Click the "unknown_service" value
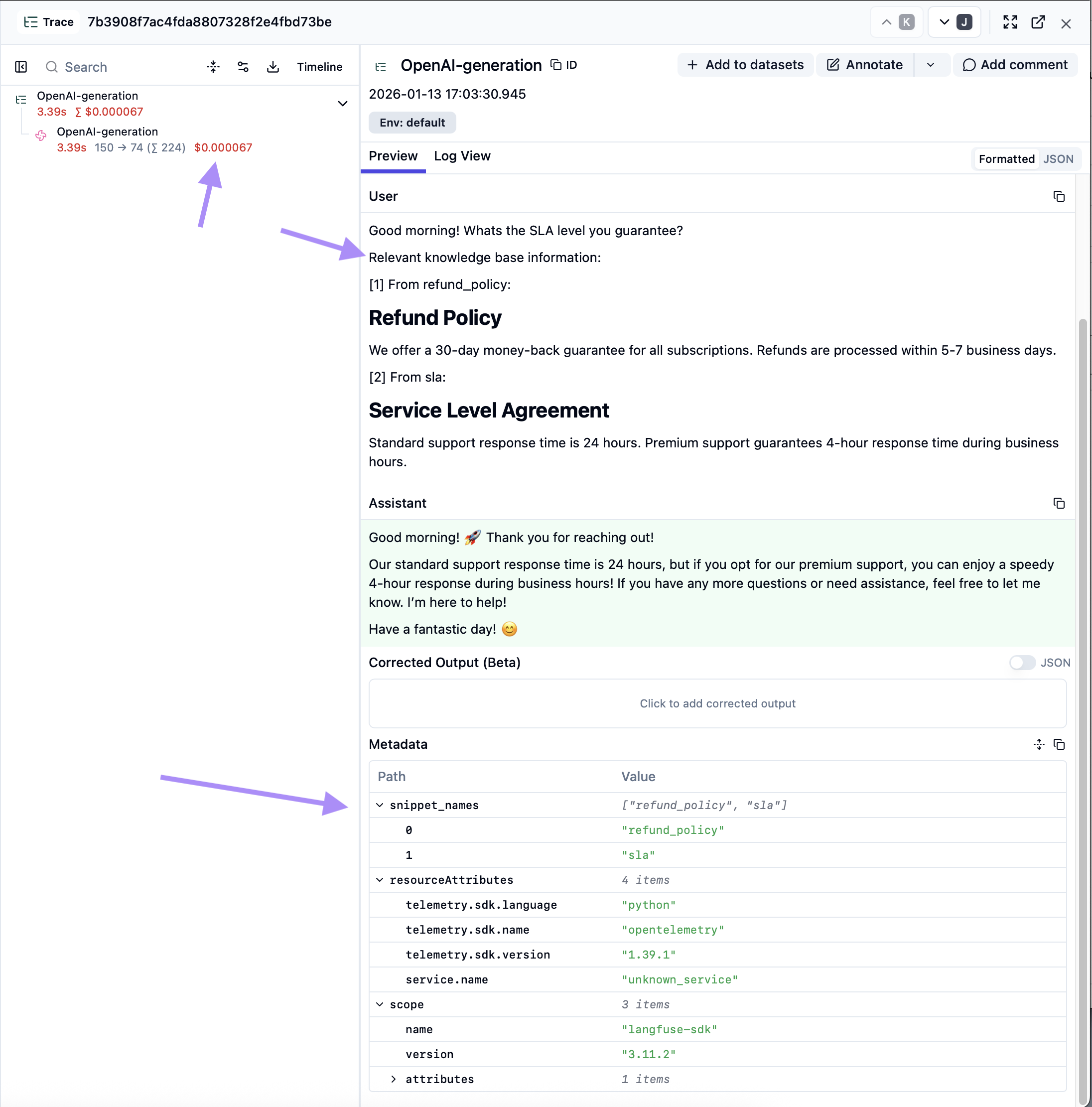This screenshot has height=1107, width=1092. pos(680,979)
